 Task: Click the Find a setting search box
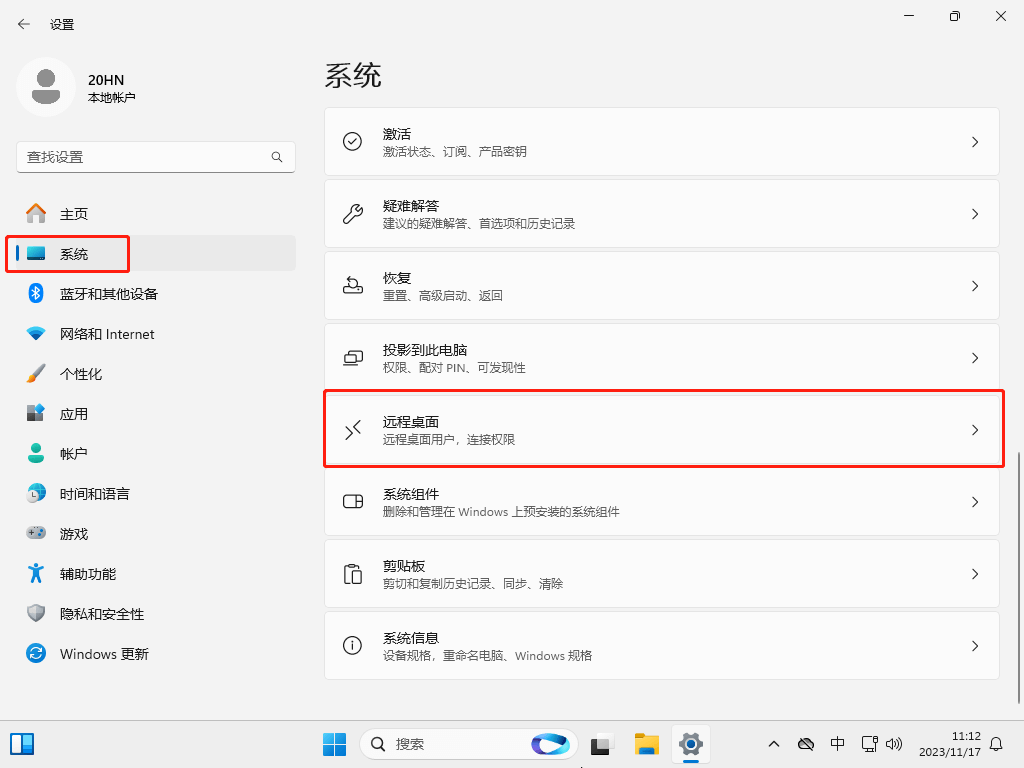(x=145, y=157)
